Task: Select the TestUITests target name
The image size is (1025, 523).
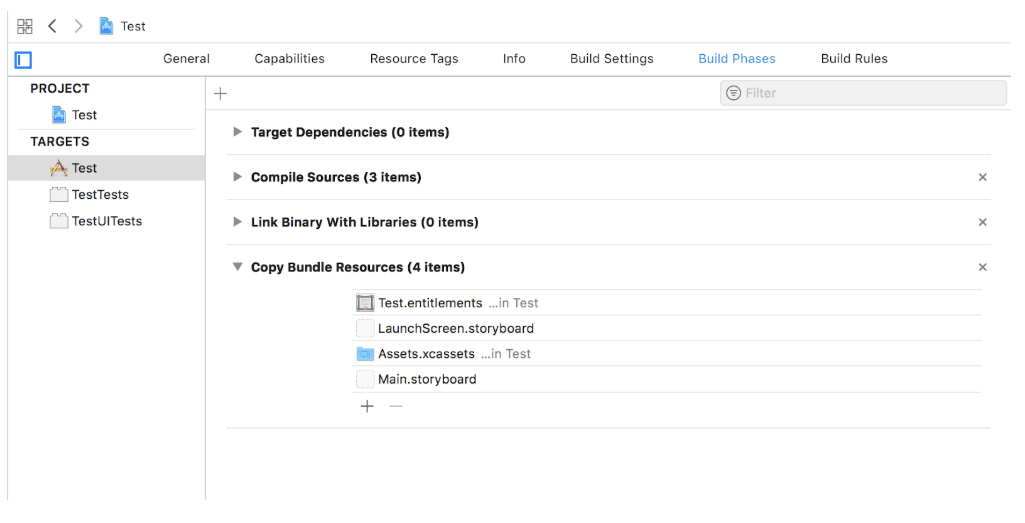Action: (107, 221)
